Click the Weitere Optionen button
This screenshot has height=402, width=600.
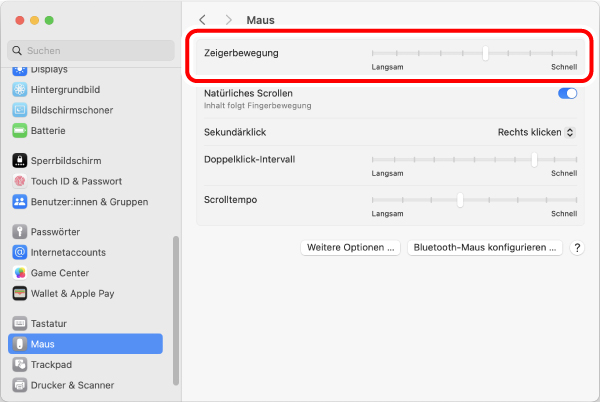pos(350,247)
